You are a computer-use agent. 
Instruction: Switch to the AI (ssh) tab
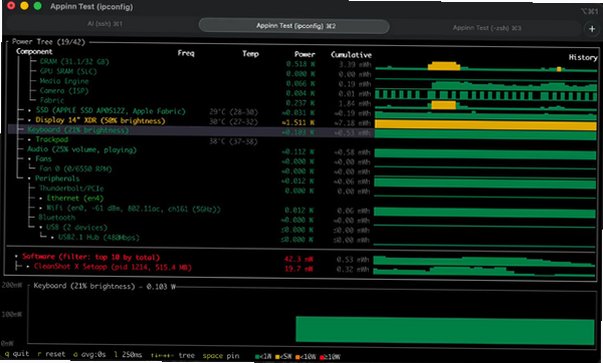click(105, 24)
